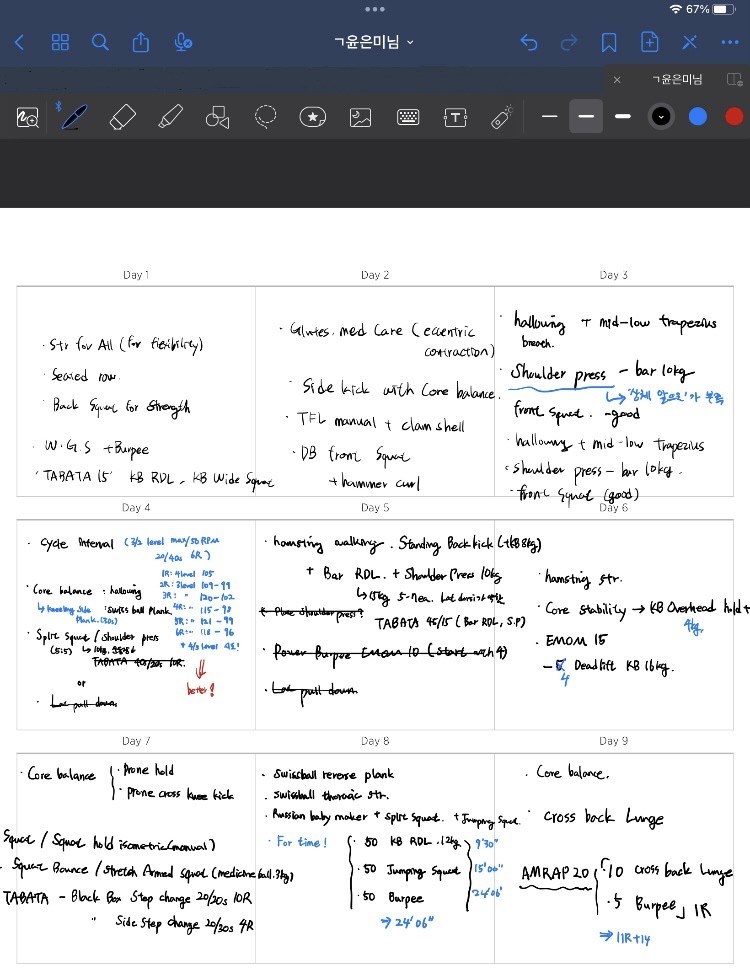Insert an image with the Image tool
This screenshot has width=750, height=980.
coord(360,117)
